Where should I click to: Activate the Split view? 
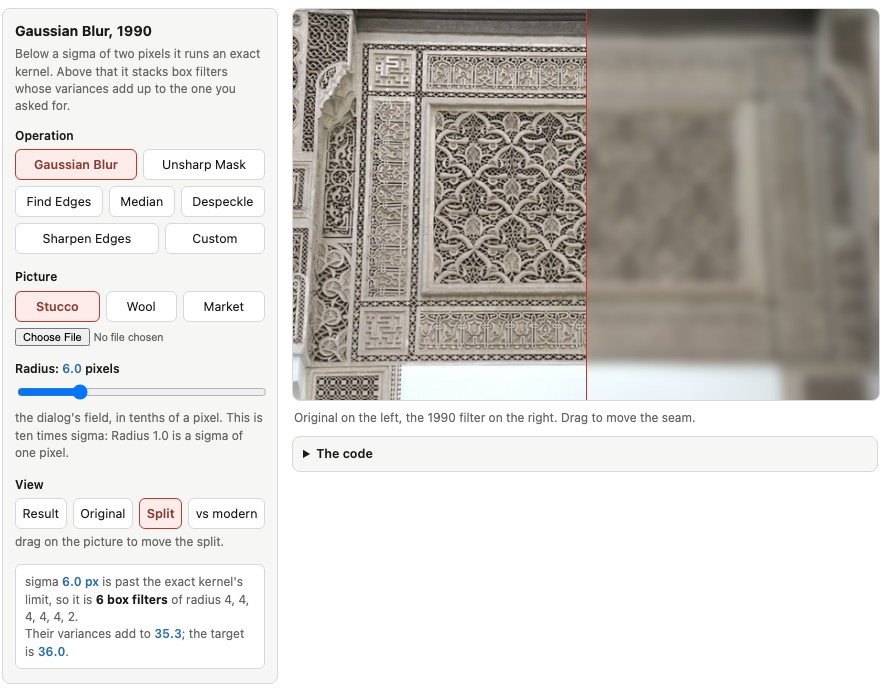point(160,514)
